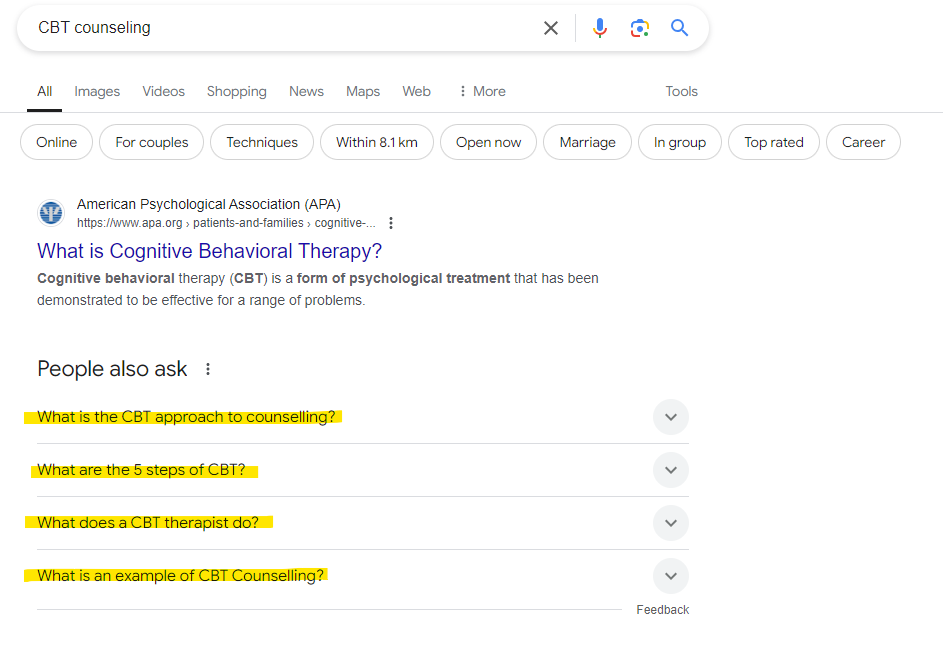Viewport: 943px width, 654px height.
Task: Switch to Images tab
Action: pos(97,91)
